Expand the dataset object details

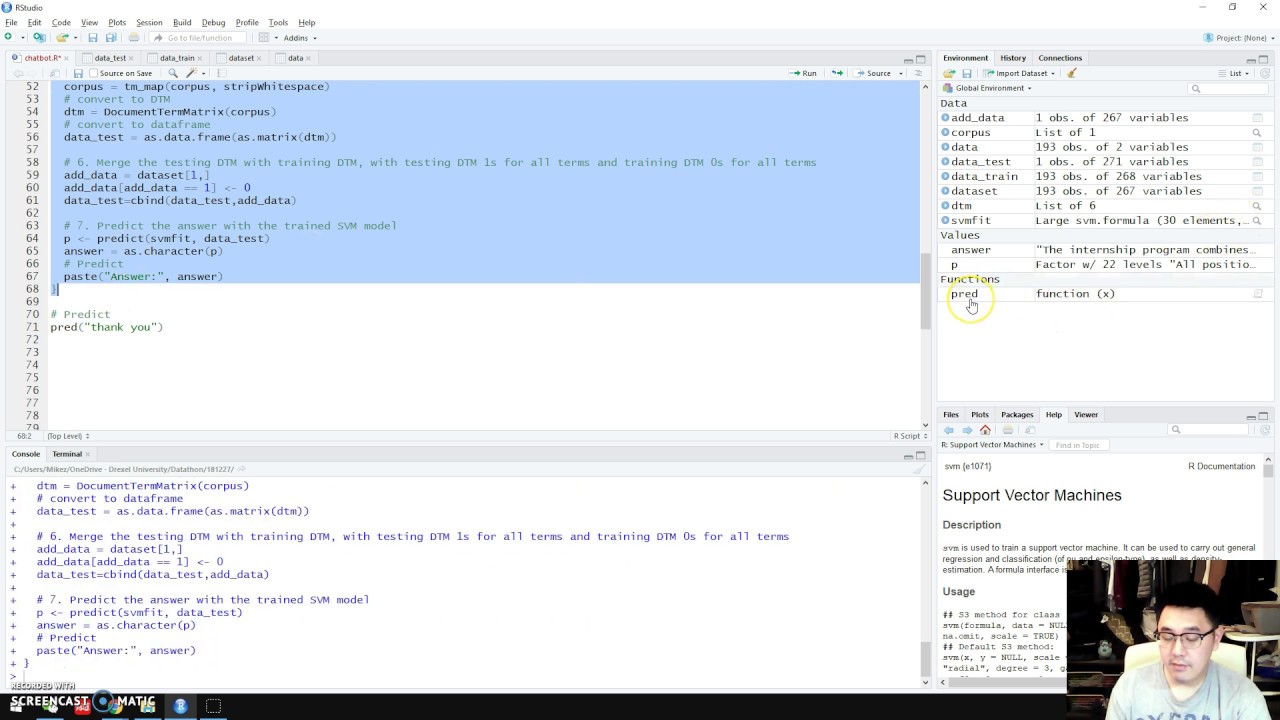pyautogui.click(x=945, y=191)
